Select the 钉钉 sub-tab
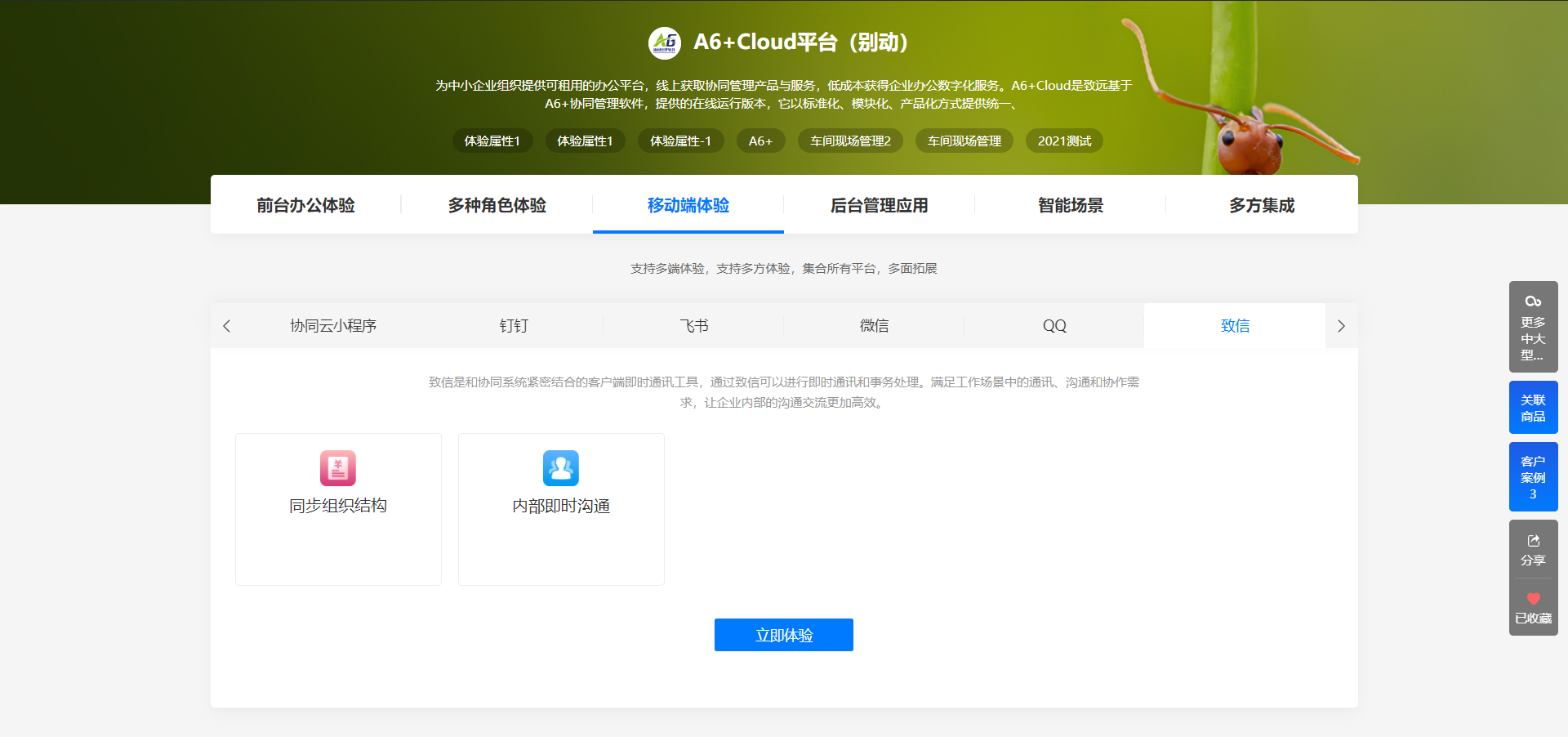 514,326
